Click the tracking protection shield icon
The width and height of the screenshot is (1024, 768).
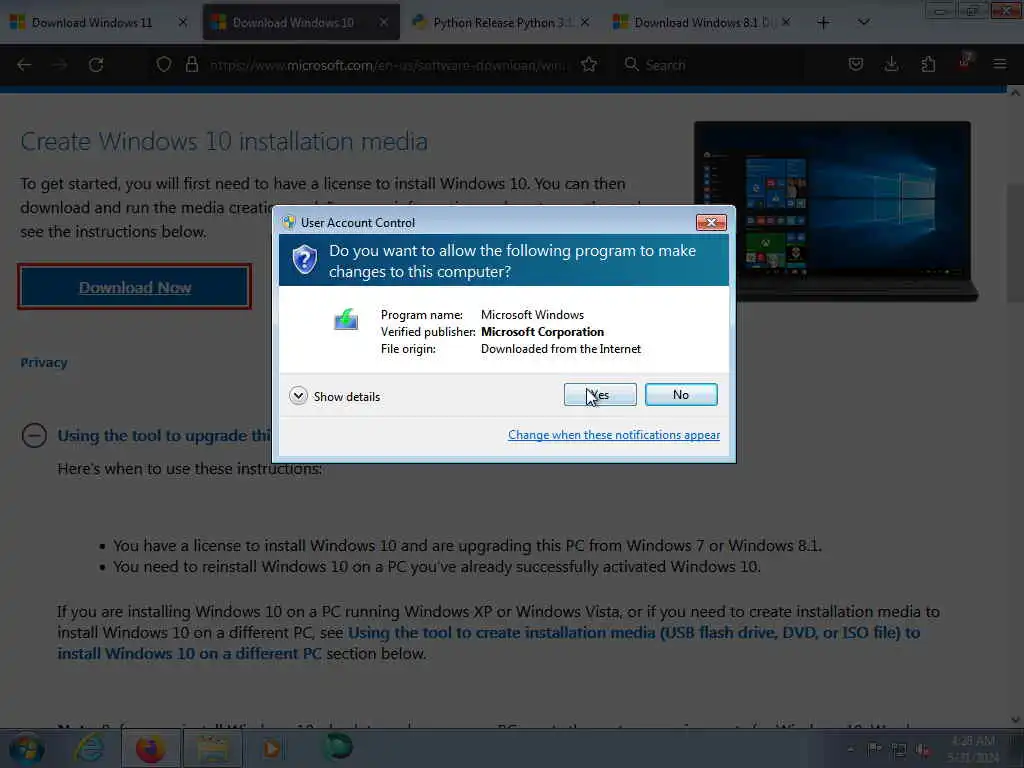click(x=164, y=65)
